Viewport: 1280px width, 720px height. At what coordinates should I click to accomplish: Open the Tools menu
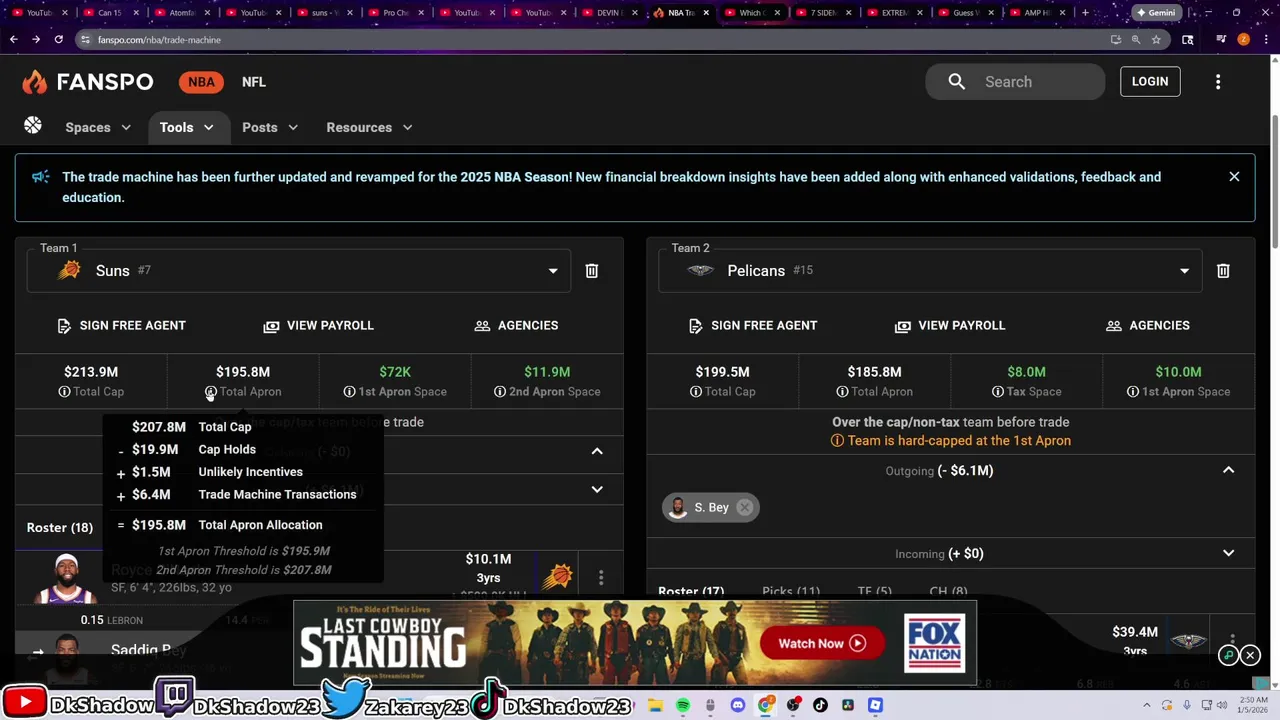click(187, 127)
